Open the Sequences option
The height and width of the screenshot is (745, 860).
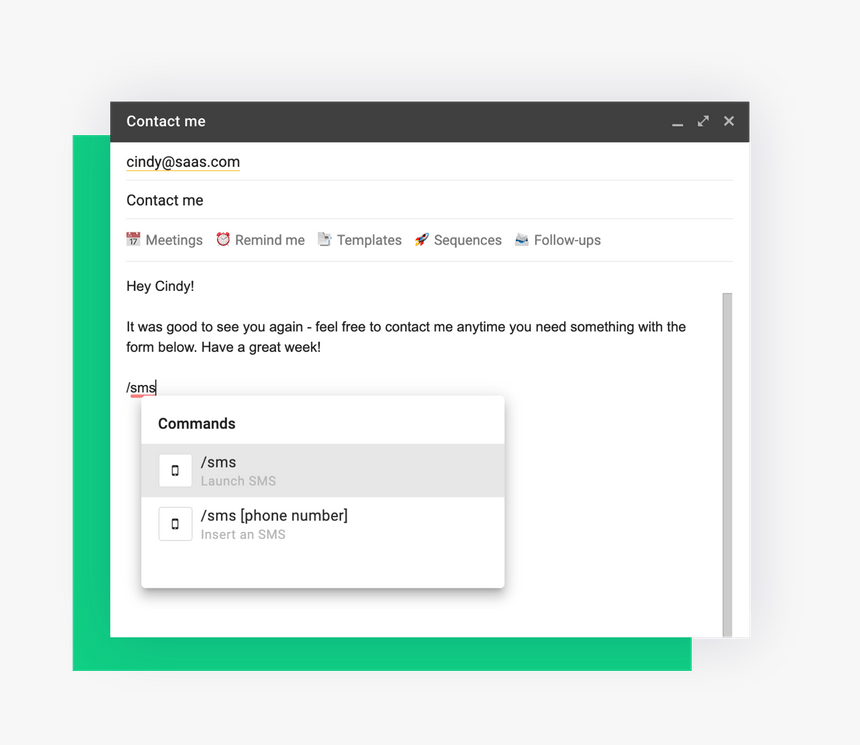458,240
